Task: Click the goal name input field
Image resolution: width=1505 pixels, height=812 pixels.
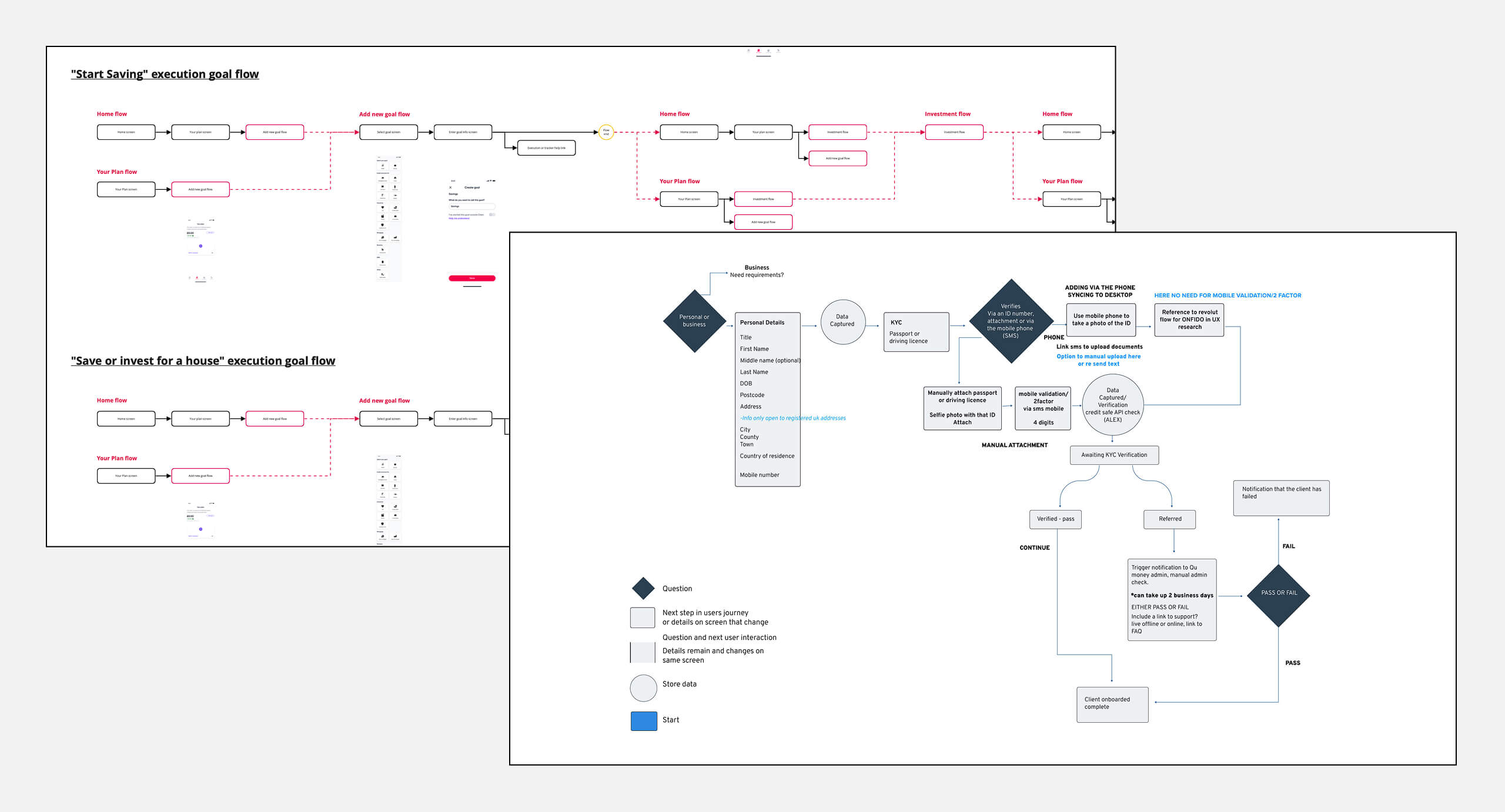Action: pos(471,206)
